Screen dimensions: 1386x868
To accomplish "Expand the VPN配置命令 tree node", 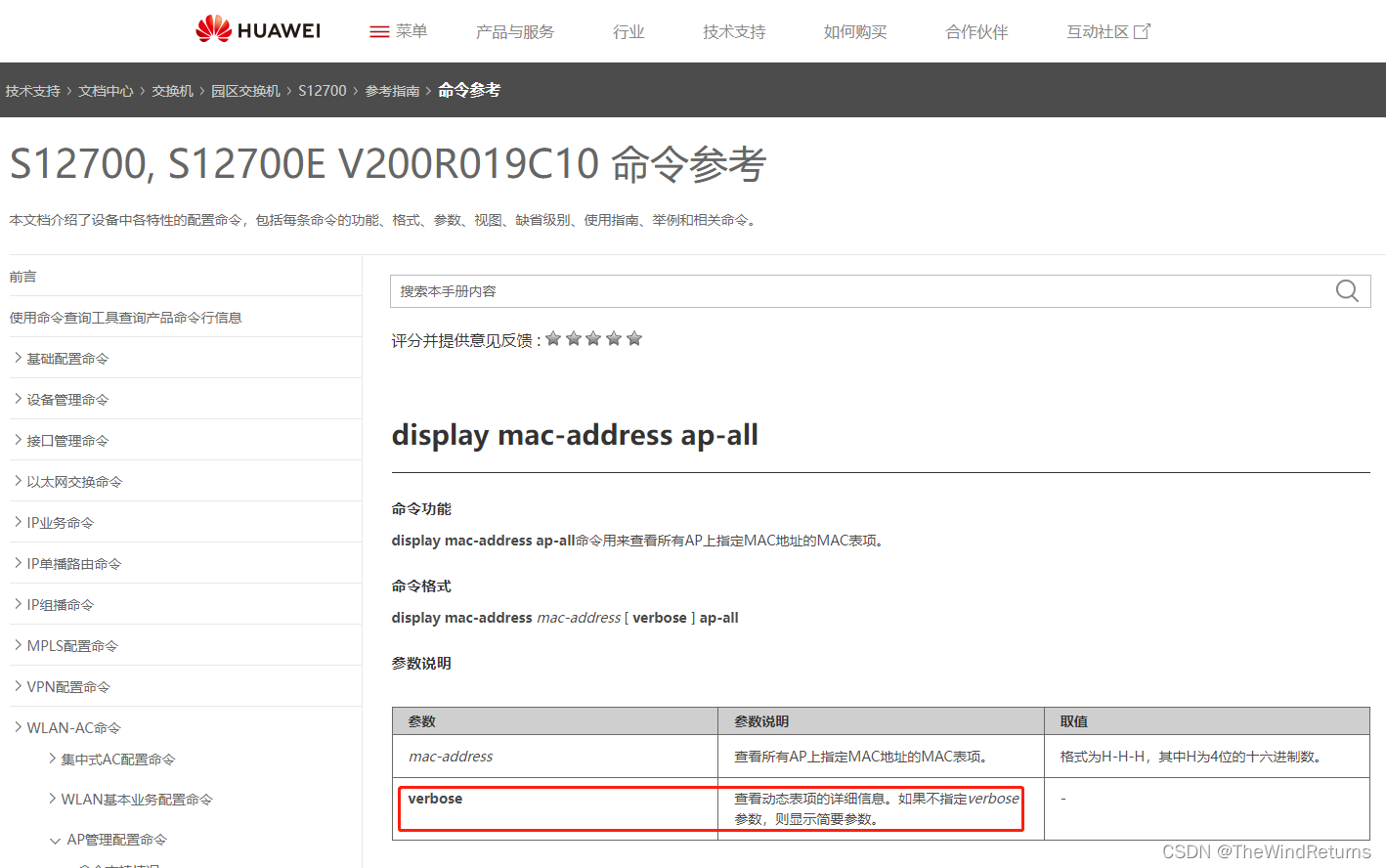I will [x=19, y=686].
